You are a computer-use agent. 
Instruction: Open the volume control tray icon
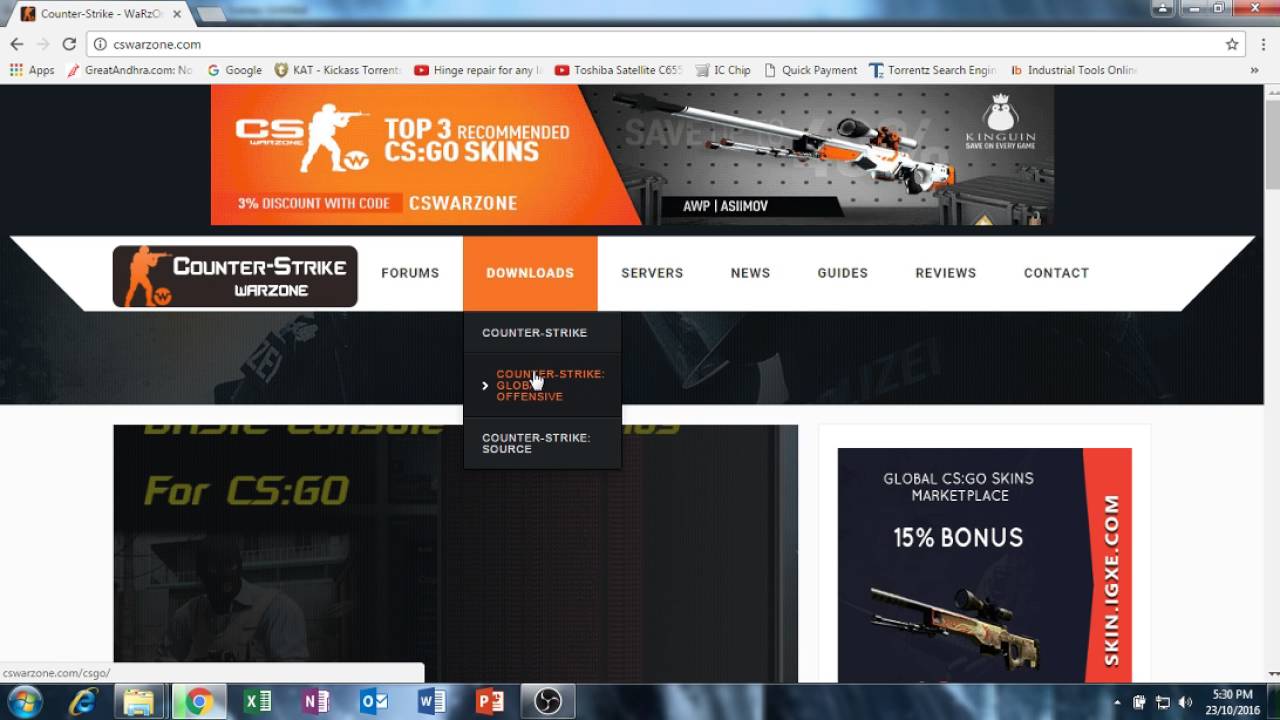coord(1185,702)
